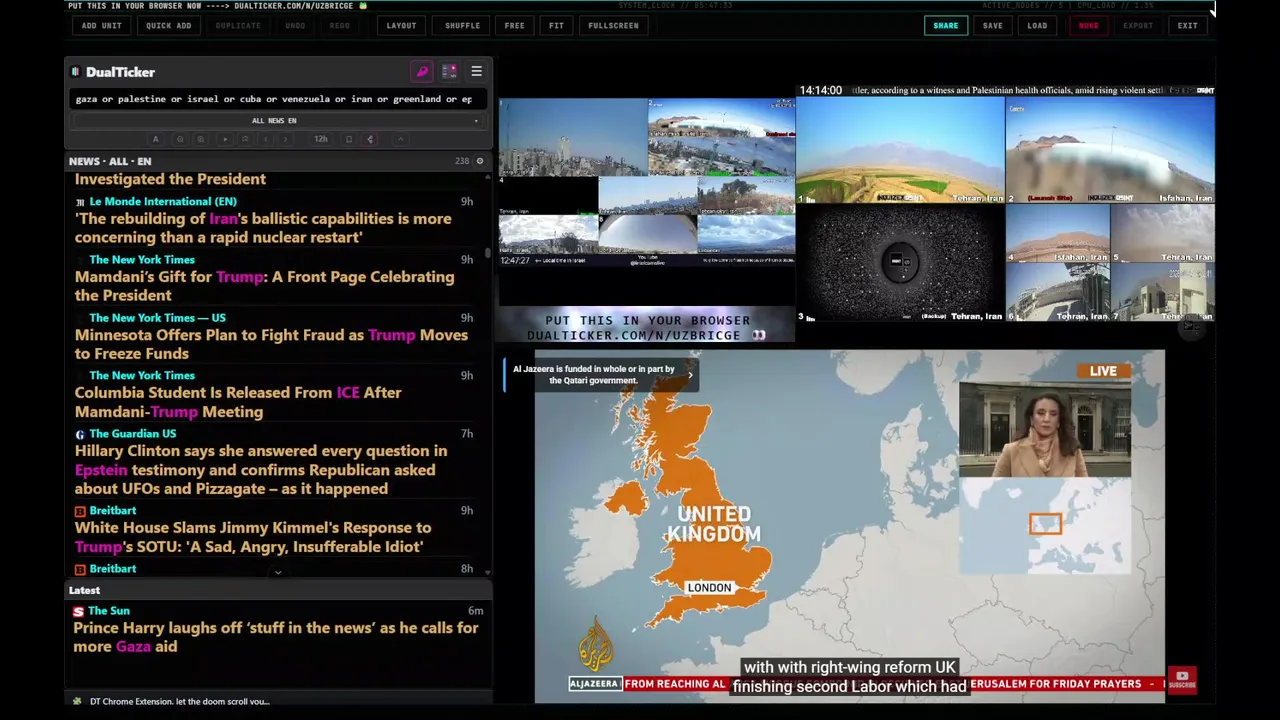Click the zoom out magnifier icon

(180, 139)
